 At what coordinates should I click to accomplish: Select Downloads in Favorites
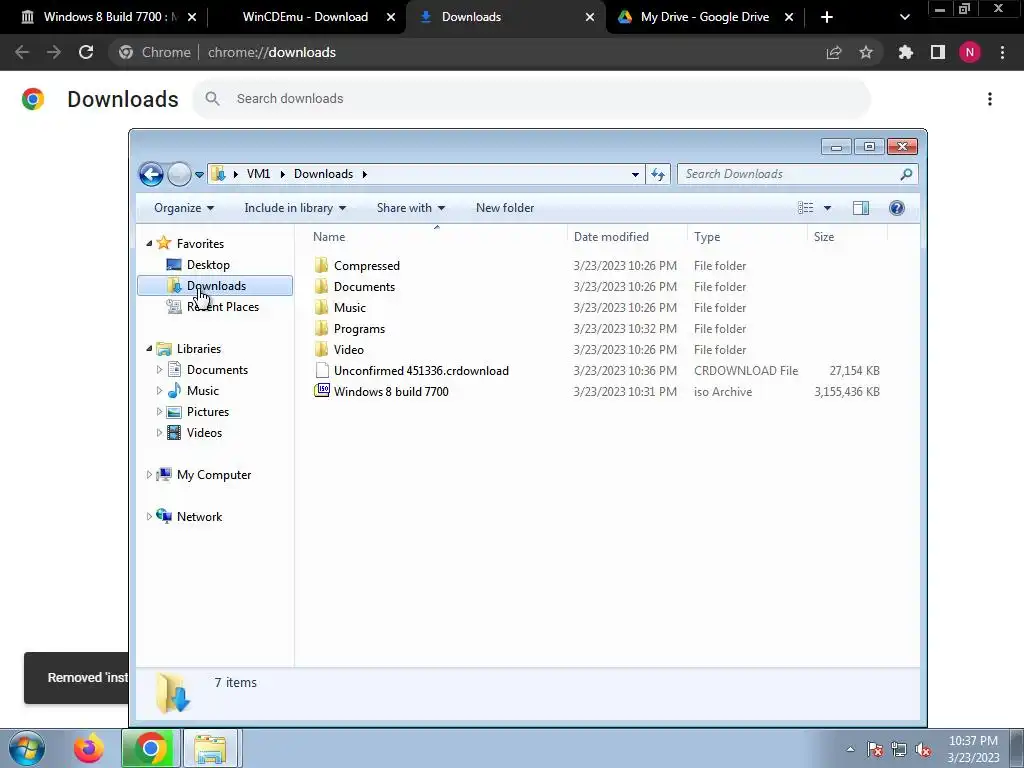(x=215, y=285)
